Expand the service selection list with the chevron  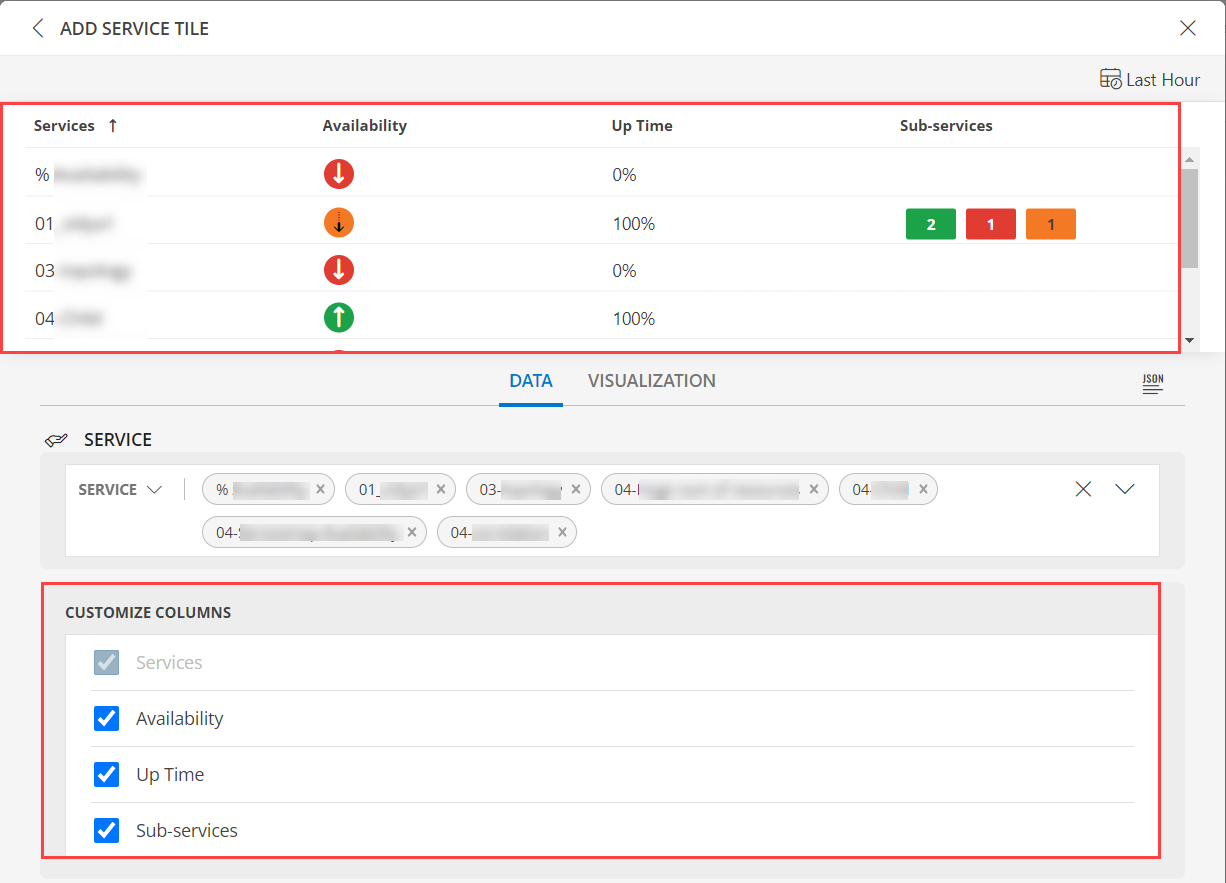click(x=1124, y=489)
